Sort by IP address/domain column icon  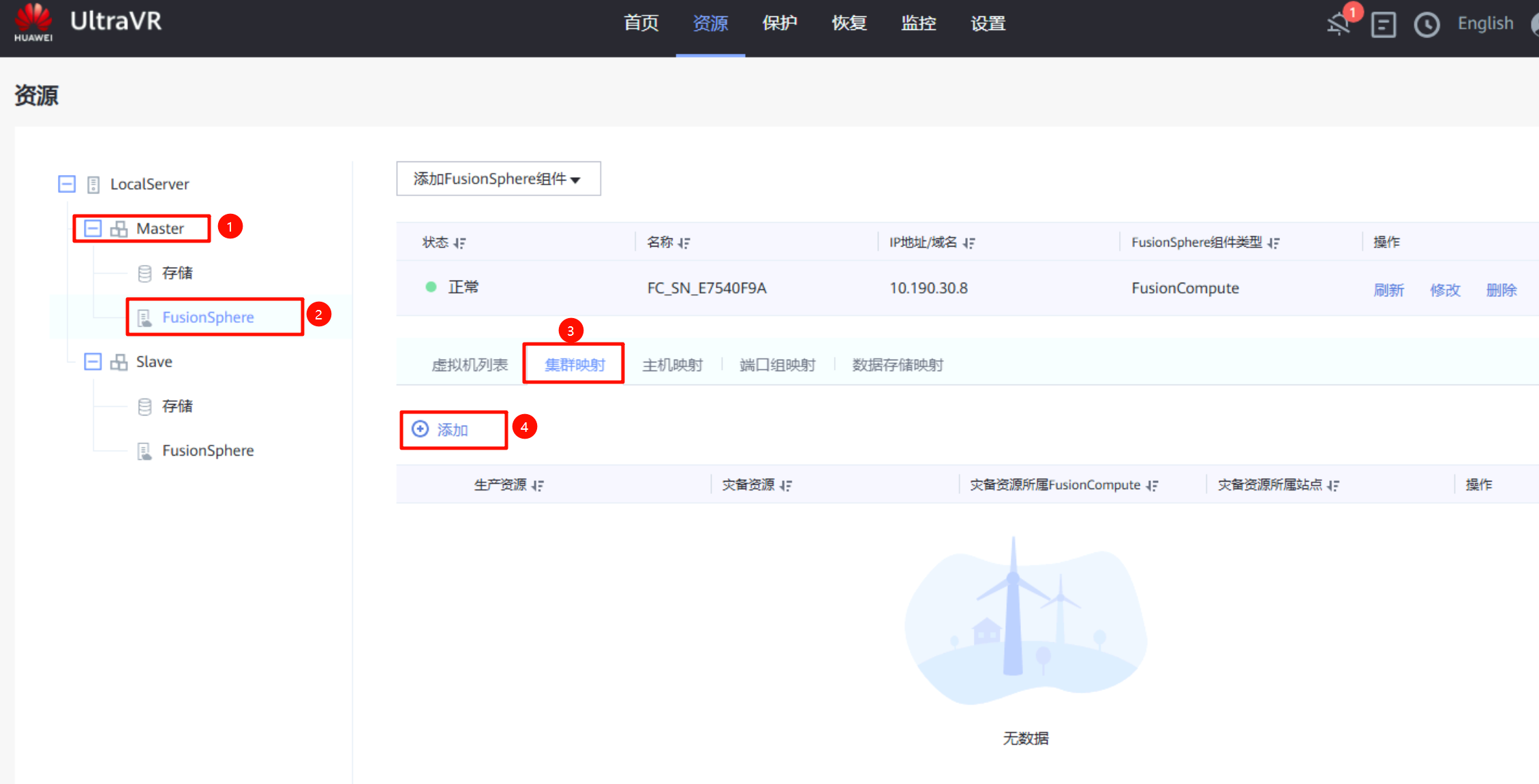pyautogui.click(x=969, y=243)
